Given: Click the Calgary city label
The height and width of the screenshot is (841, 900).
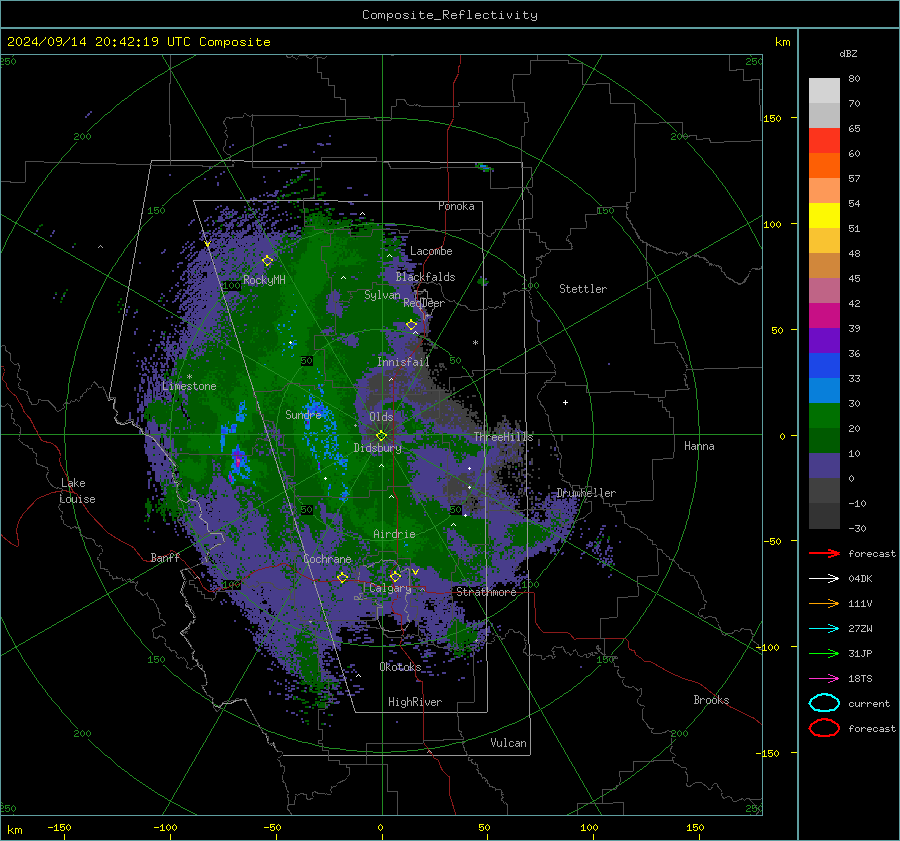Looking at the screenshot, I should (390, 588).
